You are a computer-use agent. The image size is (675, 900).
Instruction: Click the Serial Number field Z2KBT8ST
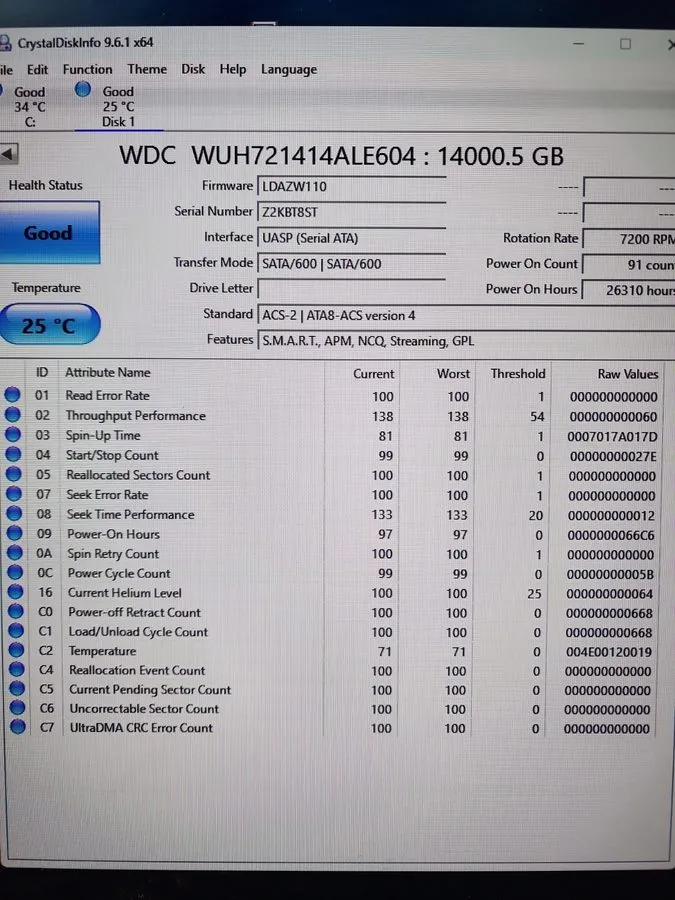pos(351,212)
